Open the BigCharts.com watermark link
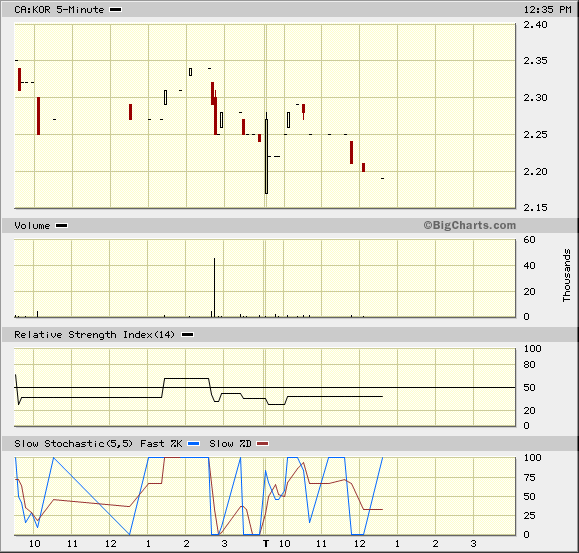579x553 pixels. (470, 225)
